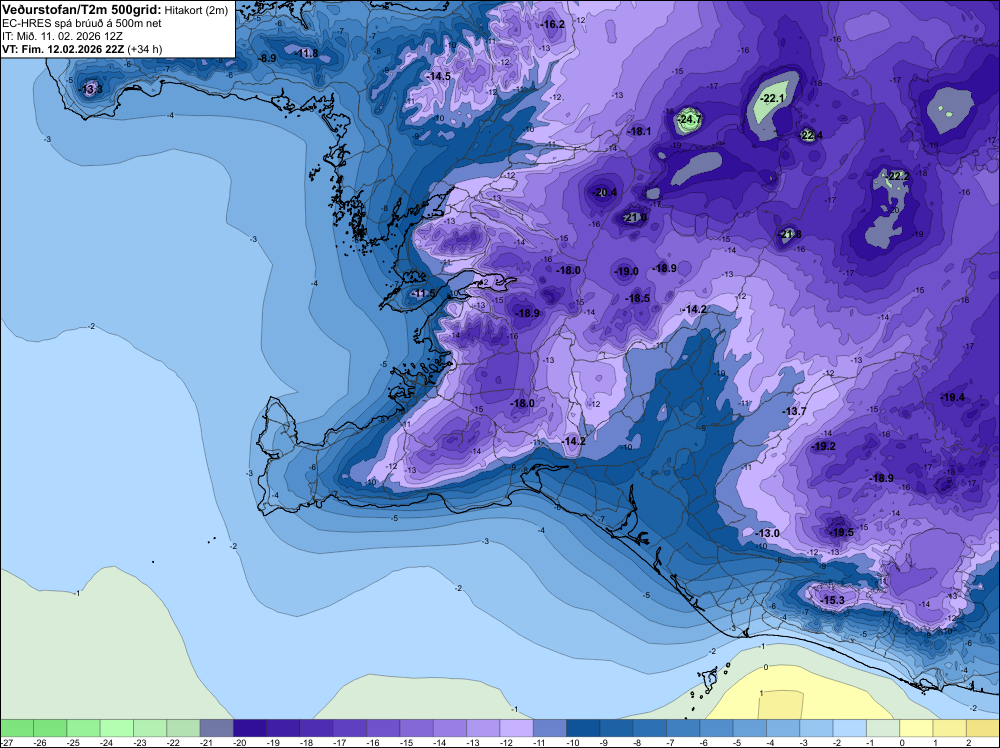Click the -19.5 temperature value
The height and width of the screenshot is (748, 1000).
(x=841, y=533)
